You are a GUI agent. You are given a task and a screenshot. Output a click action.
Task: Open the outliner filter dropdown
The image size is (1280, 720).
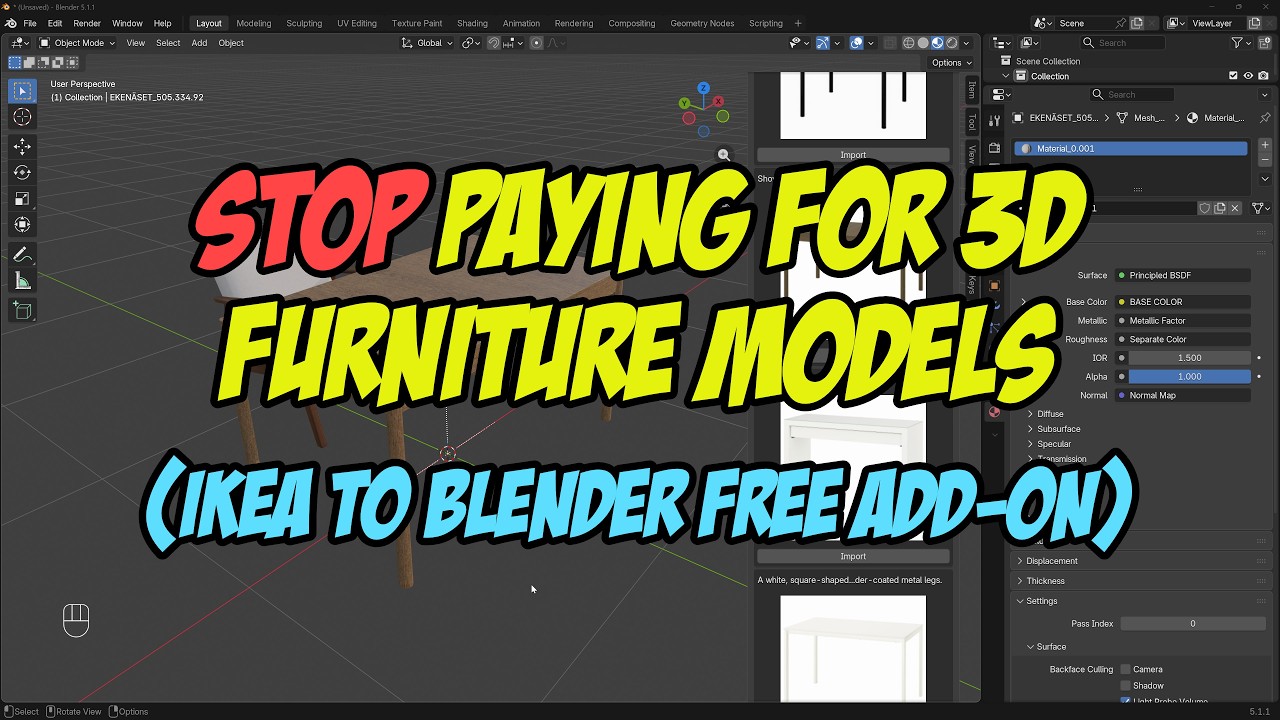pyautogui.click(x=1241, y=43)
